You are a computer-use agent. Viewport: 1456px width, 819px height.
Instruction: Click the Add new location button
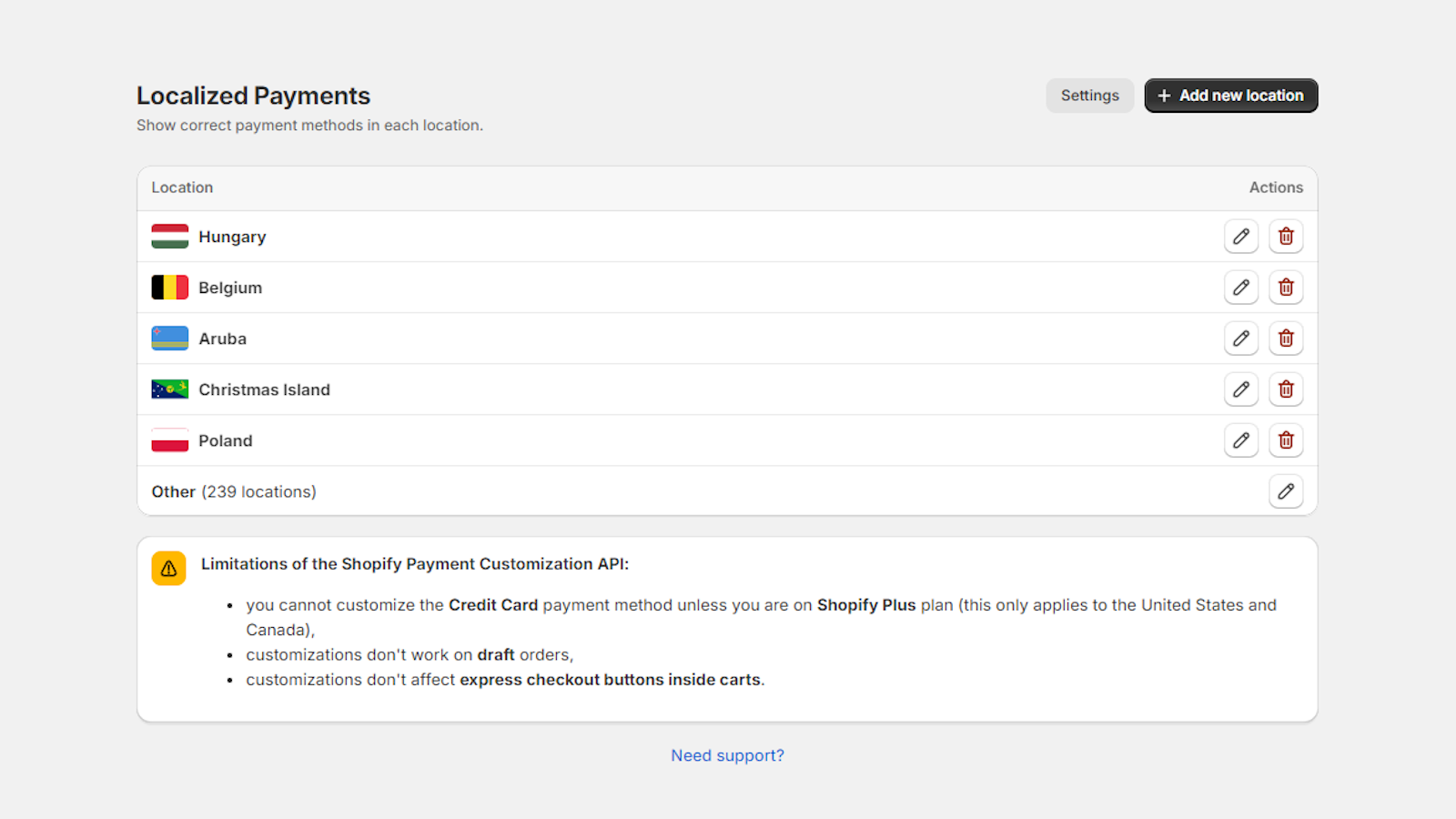point(1230,95)
